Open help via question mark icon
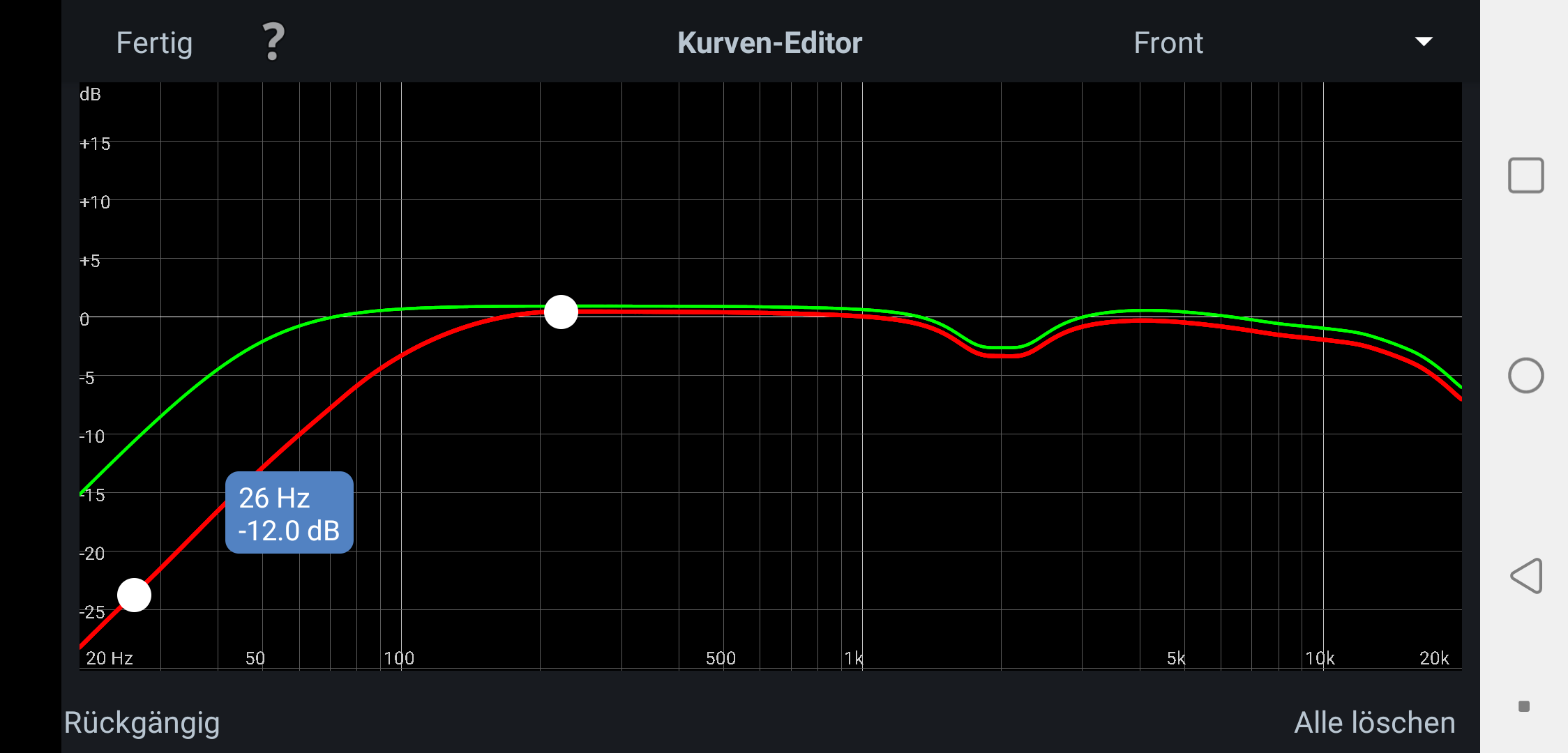This screenshot has width=1568, height=753. point(273,42)
